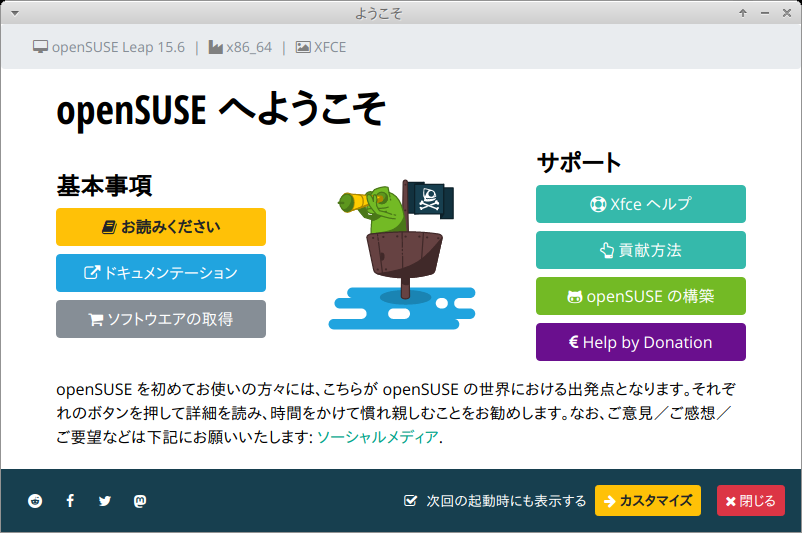Open the Facebook social icon

click(70, 501)
